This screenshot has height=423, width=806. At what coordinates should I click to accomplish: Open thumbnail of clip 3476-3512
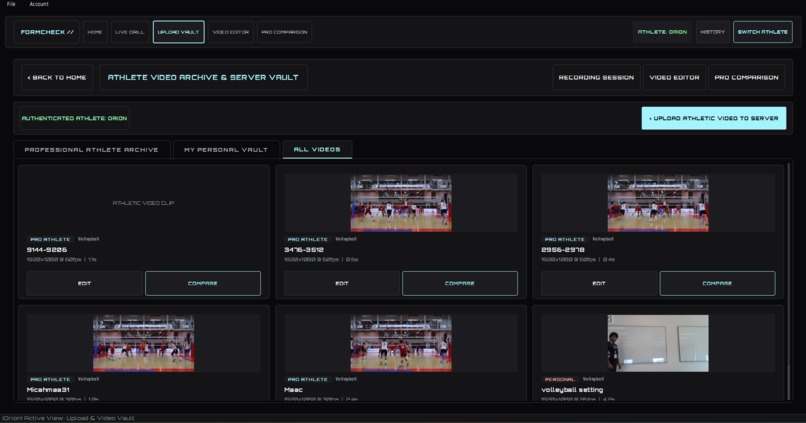pos(401,203)
